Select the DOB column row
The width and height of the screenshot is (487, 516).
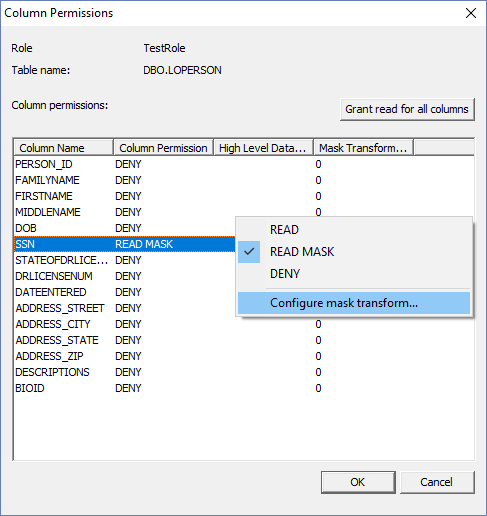125,228
